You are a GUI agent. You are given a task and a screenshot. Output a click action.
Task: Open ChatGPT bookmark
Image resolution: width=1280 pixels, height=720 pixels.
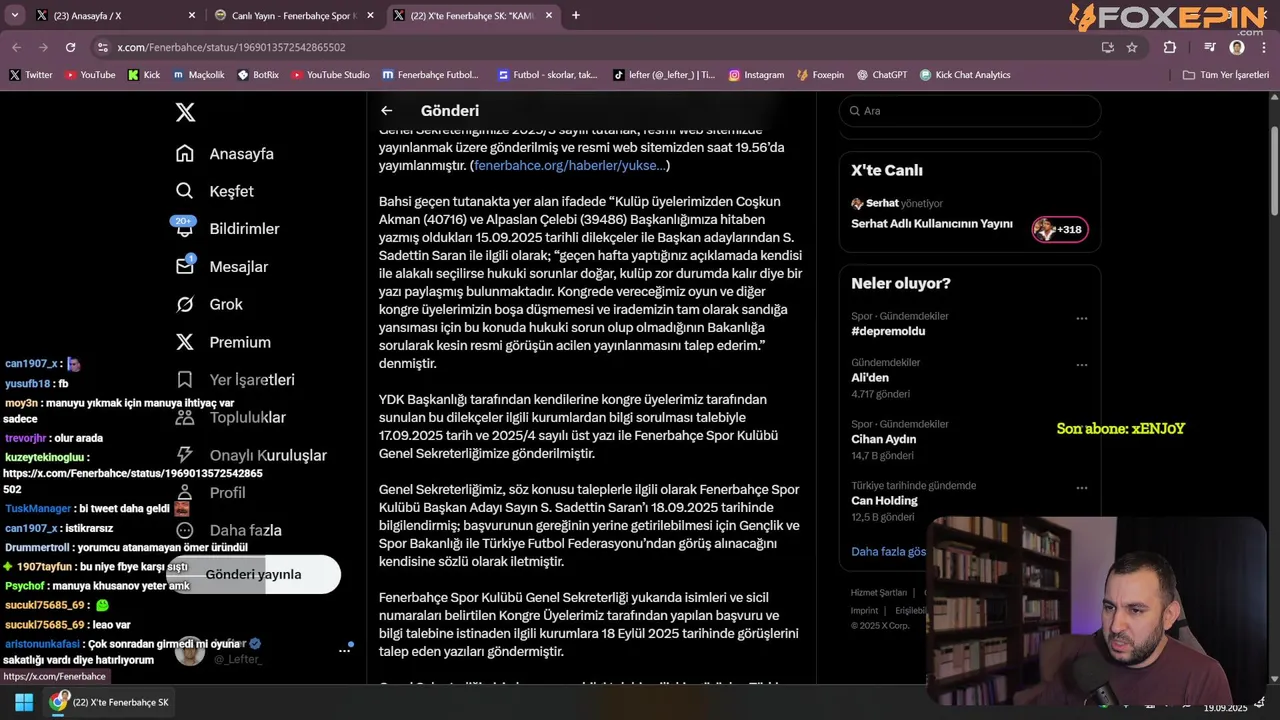(881, 75)
